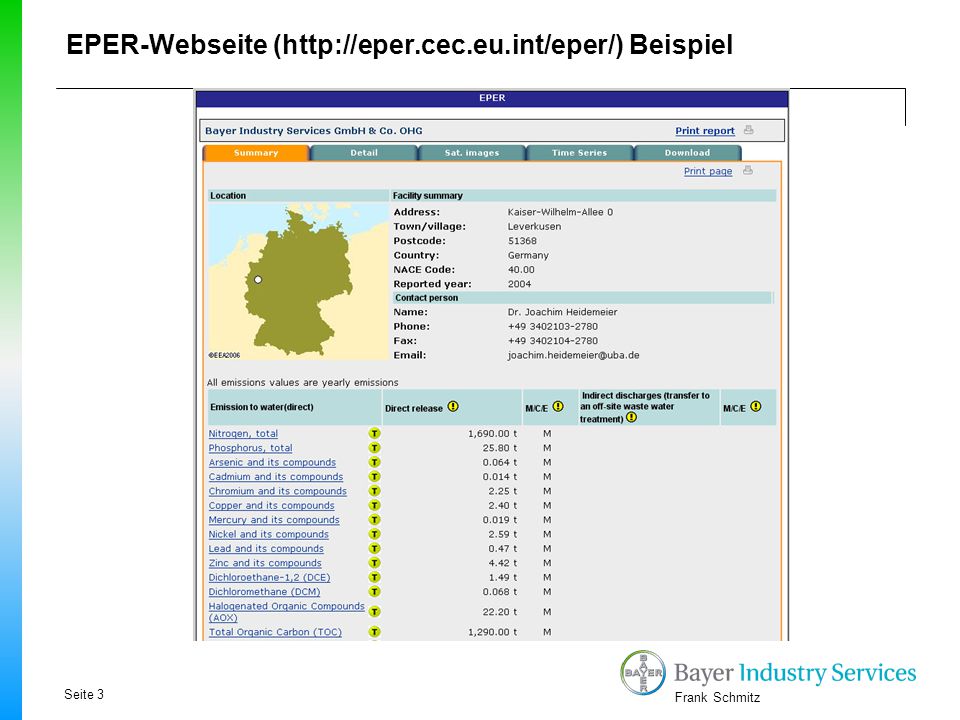Open Zinc and its compounds link

point(264,563)
